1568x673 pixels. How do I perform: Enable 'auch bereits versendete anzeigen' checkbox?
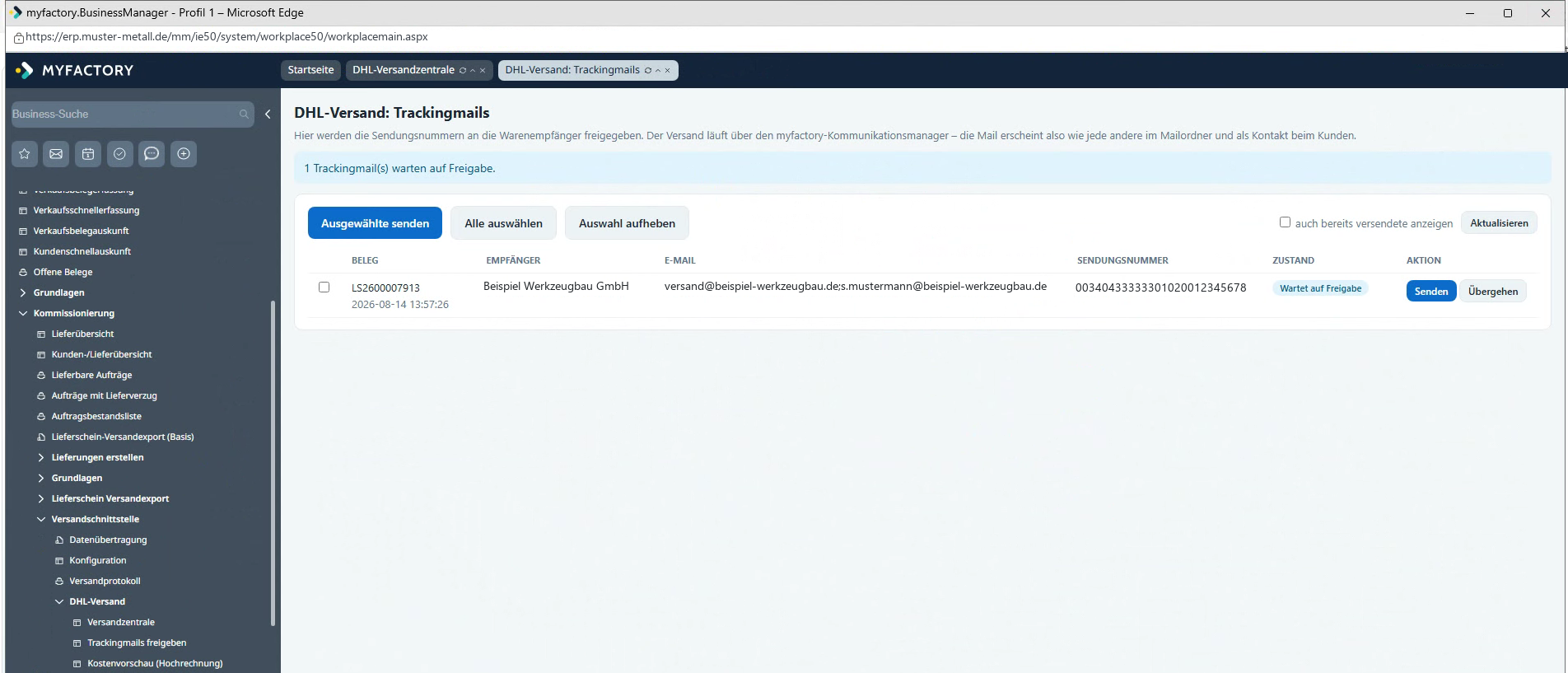[1285, 222]
